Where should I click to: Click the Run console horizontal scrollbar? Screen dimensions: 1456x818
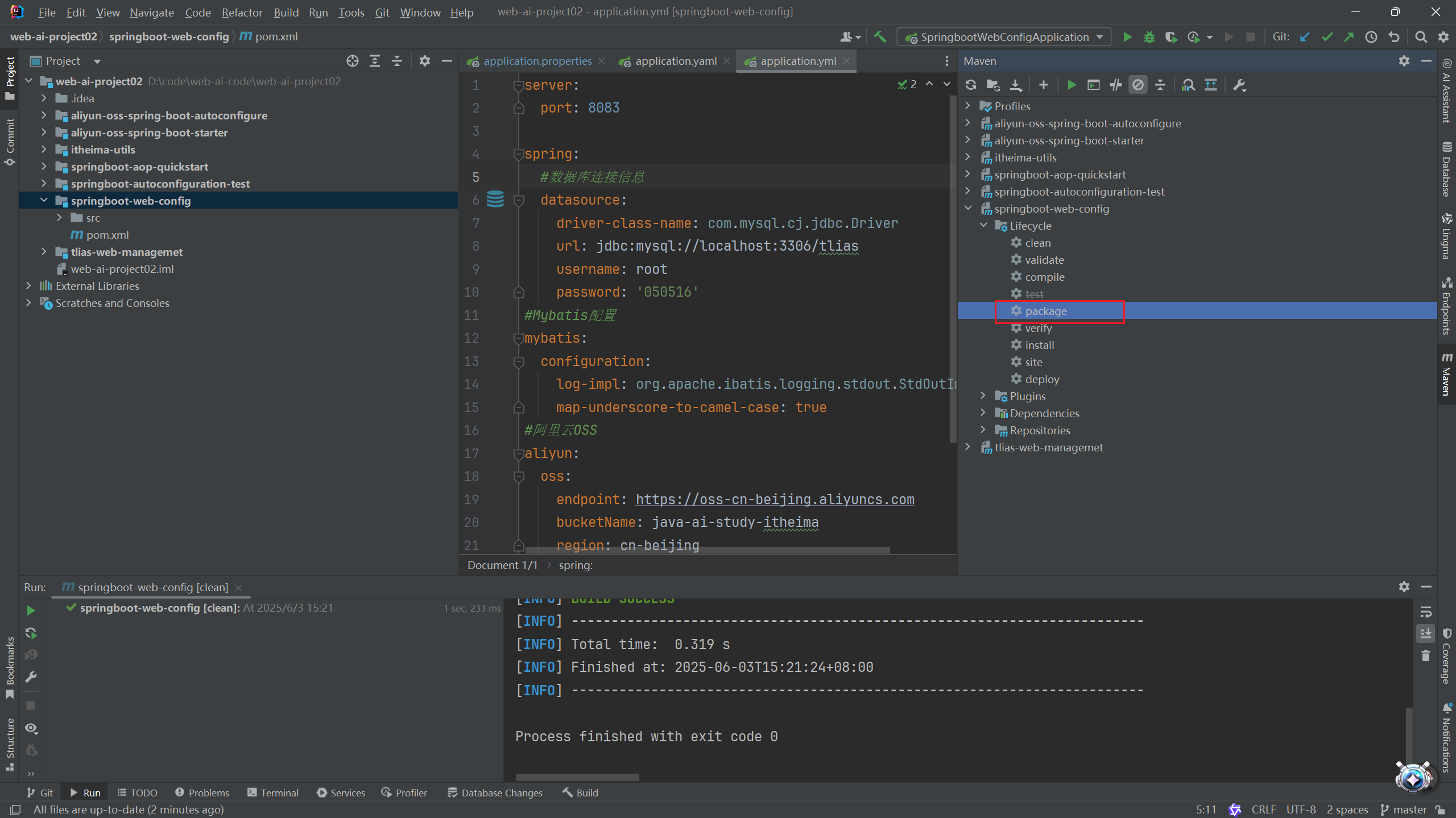577,777
